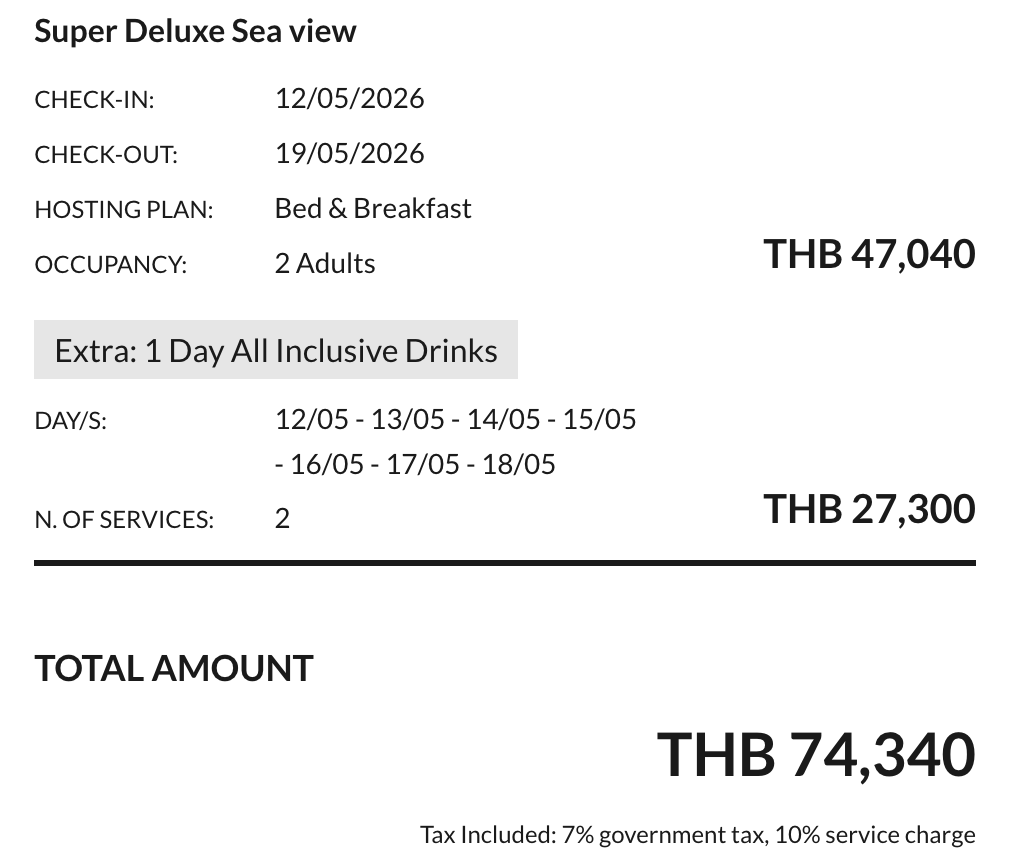Click the Extra: 1 Day All Inclusive Drinks badge
This screenshot has width=1016, height=868.
pyautogui.click(x=276, y=350)
